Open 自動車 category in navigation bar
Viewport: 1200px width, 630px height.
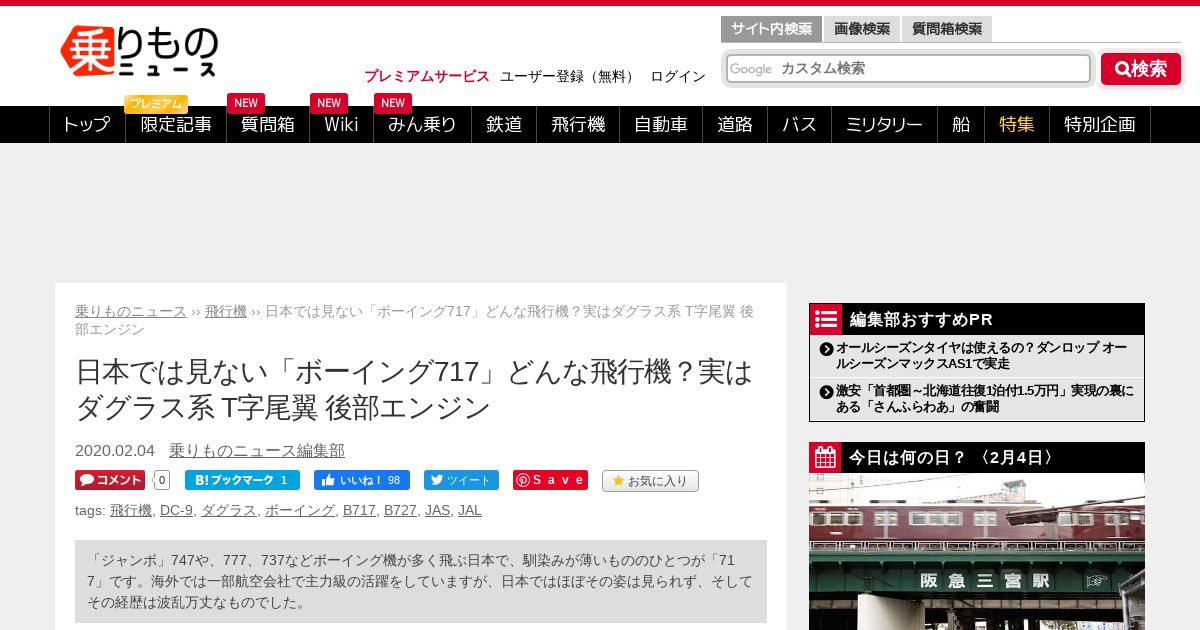[x=661, y=124]
